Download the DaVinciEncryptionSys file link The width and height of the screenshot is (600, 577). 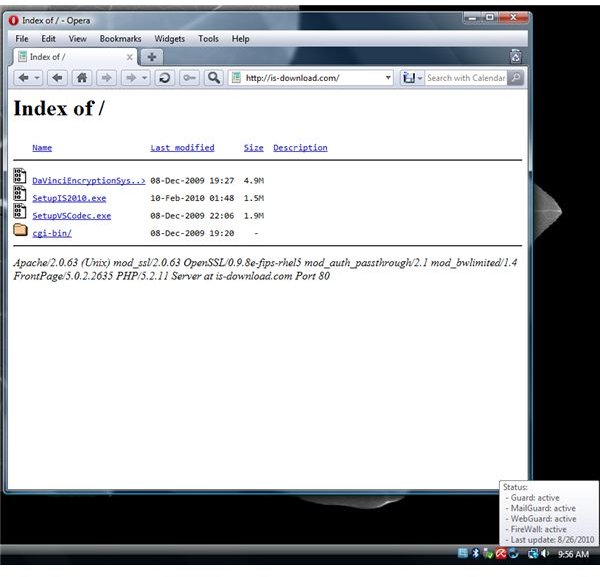pyautogui.click(x=89, y=181)
